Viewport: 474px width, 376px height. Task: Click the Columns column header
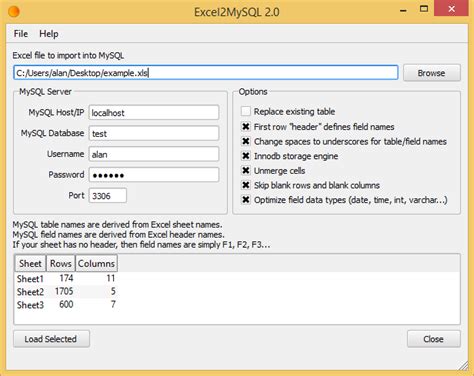96,263
